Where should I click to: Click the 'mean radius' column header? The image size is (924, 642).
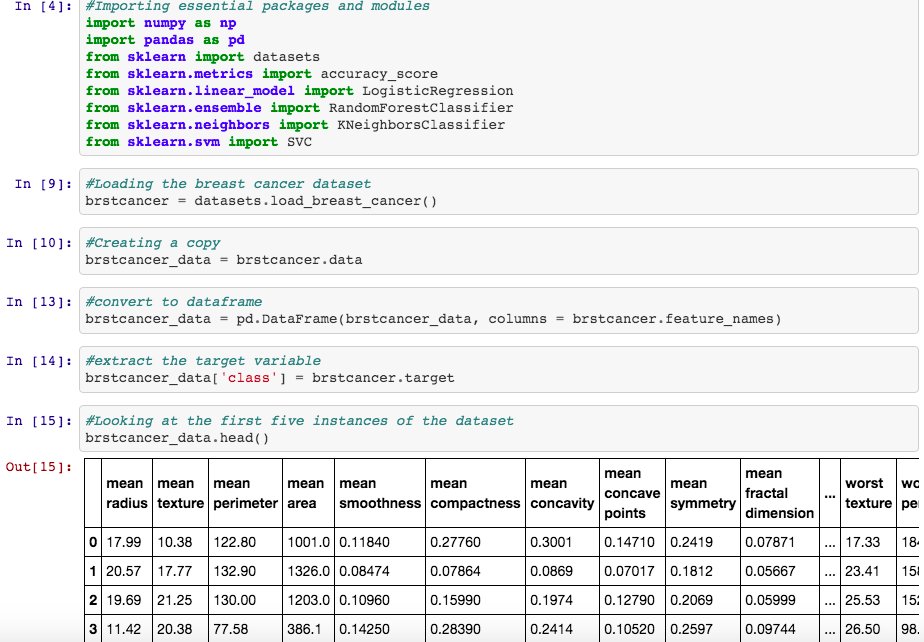coord(127,493)
